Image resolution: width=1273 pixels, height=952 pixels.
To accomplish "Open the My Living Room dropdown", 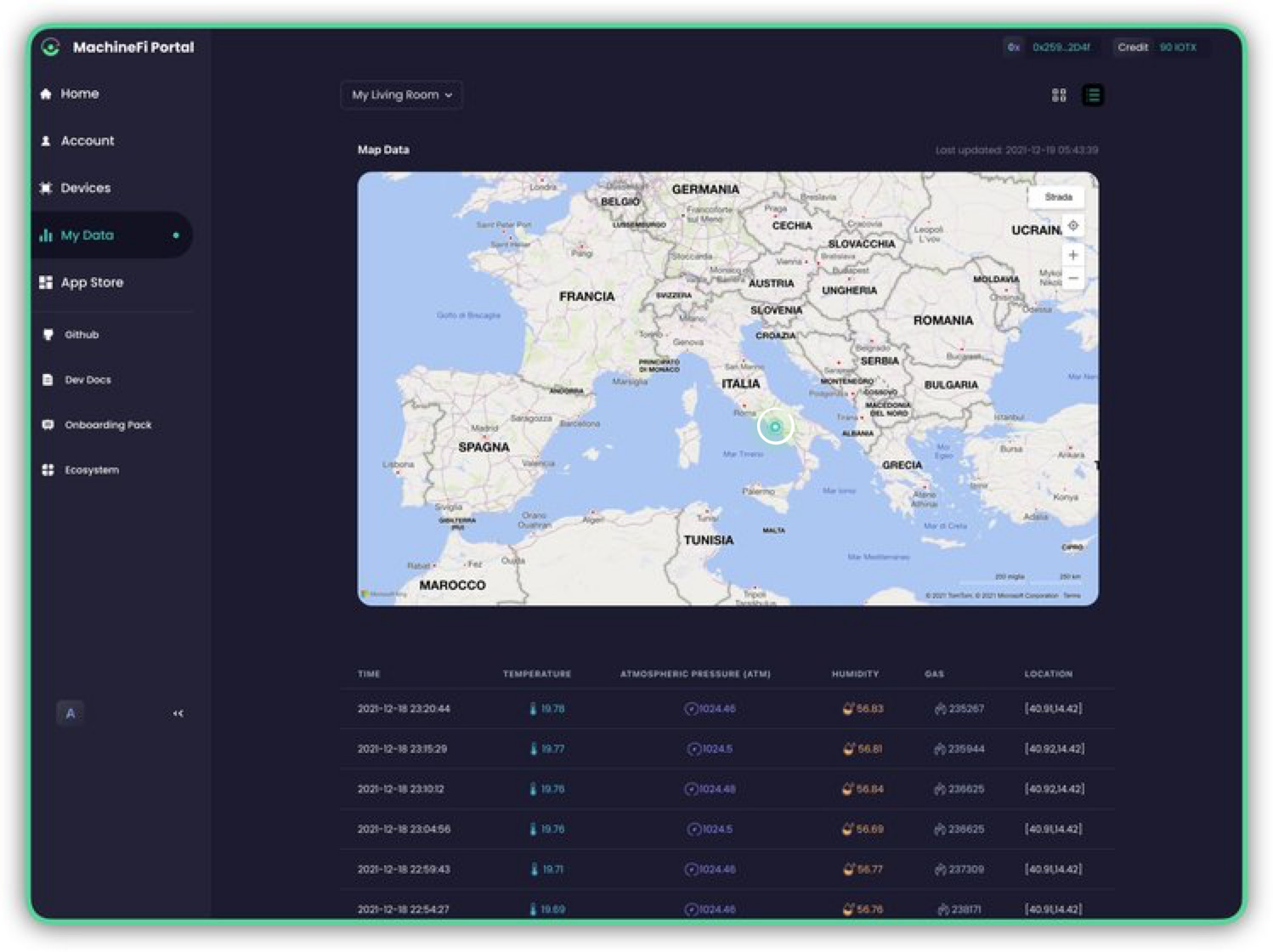I will click(x=401, y=95).
